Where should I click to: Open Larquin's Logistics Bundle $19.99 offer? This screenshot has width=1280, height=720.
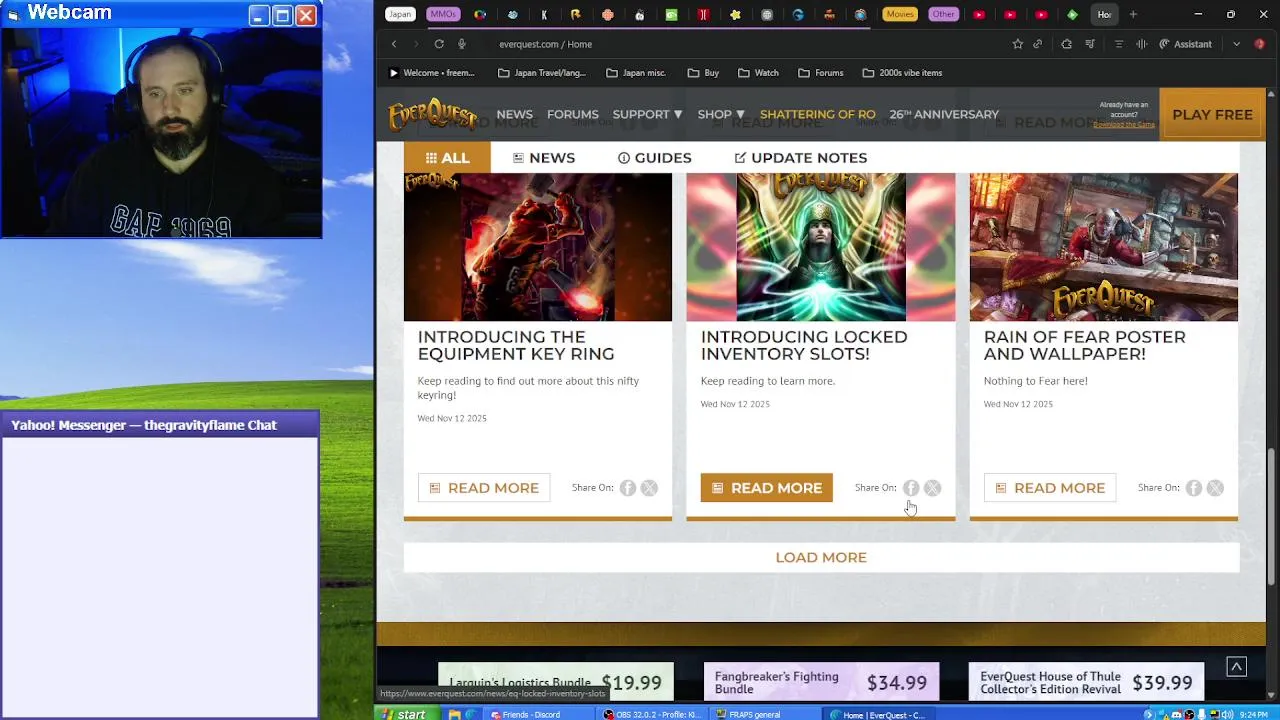pyautogui.click(x=555, y=682)
